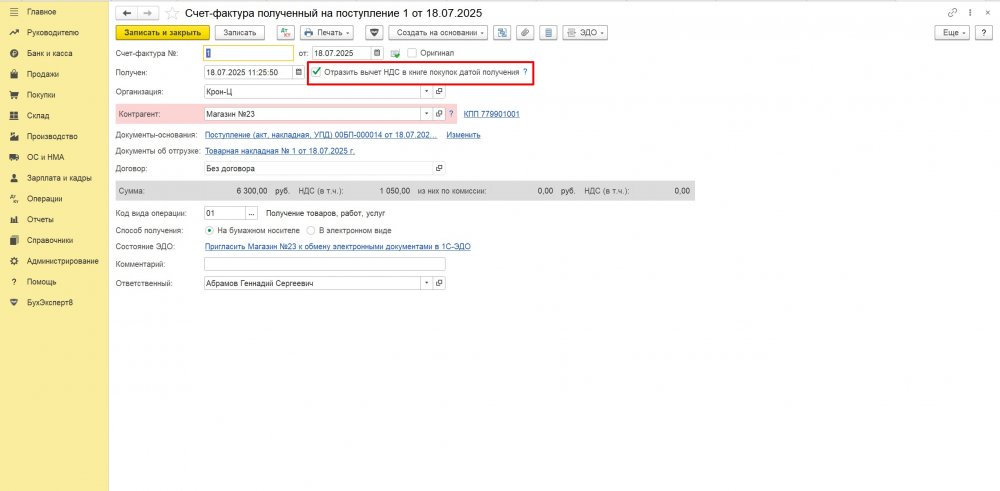Viewport: 1000px width, 491px height.
Task: Open Ответственный record card icon
Action: coord(439,283)
